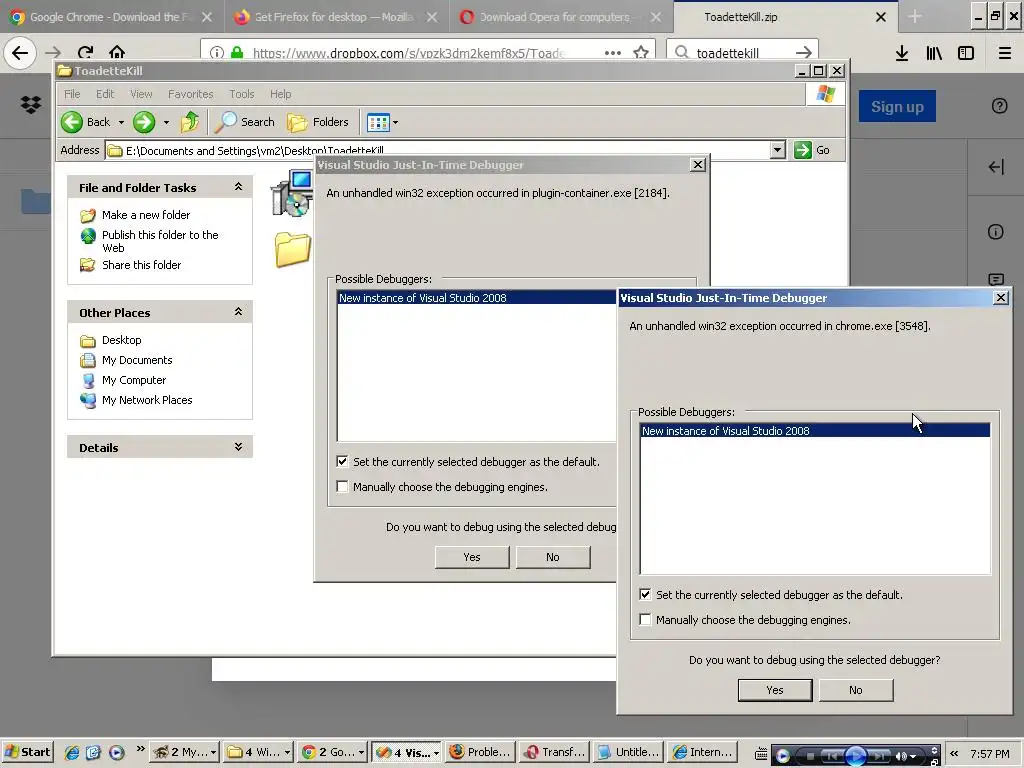Expand the Details panel
Viewport: 1024px width, 768px height.
tap(238, 447)
